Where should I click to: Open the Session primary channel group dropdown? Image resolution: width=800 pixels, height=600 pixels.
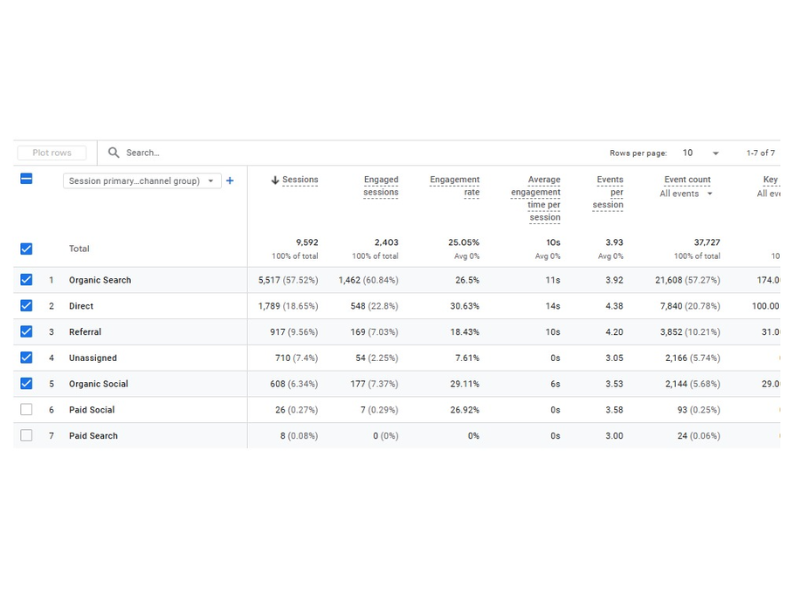pyautogui.click(x=141, y=181)
